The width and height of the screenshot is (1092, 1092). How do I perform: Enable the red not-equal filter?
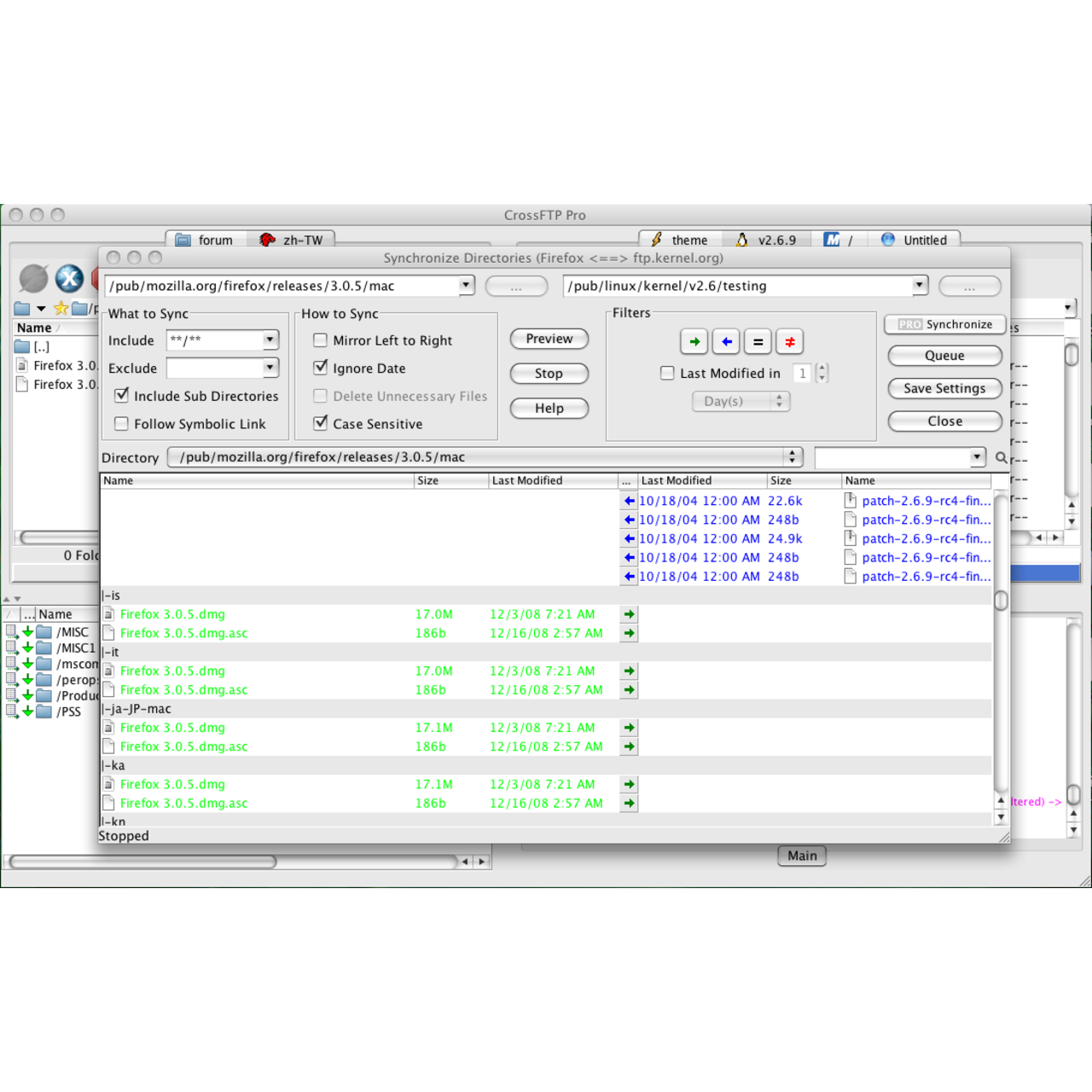tap(789, 341)
